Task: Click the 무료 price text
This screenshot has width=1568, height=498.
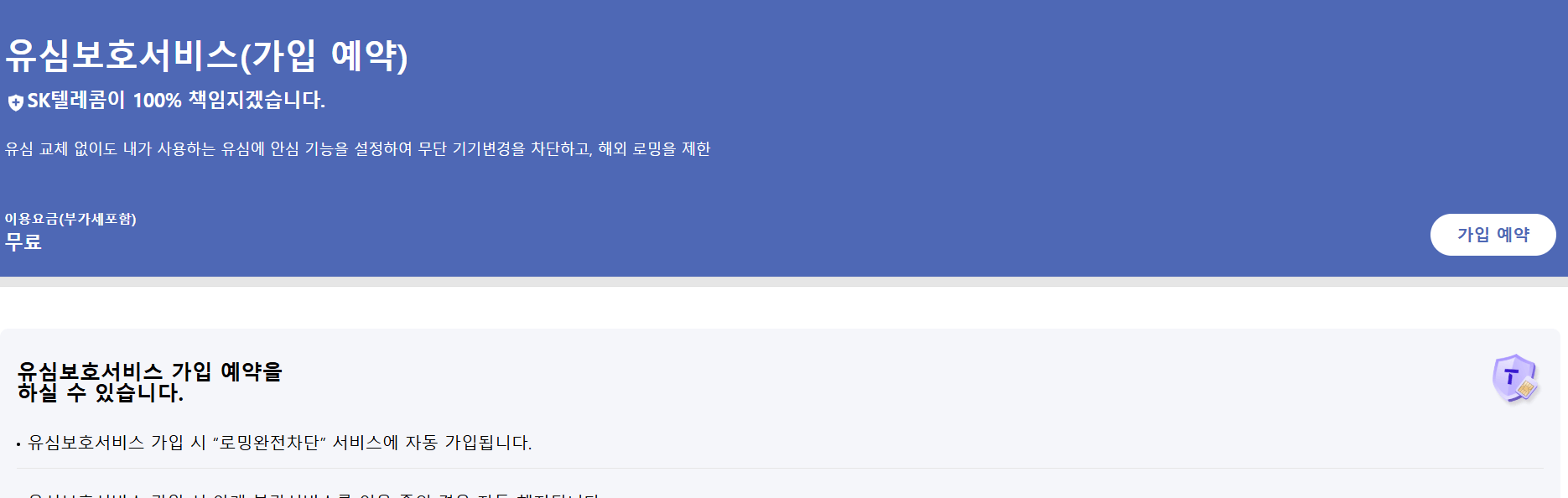Action: click(x=23, y=242)
